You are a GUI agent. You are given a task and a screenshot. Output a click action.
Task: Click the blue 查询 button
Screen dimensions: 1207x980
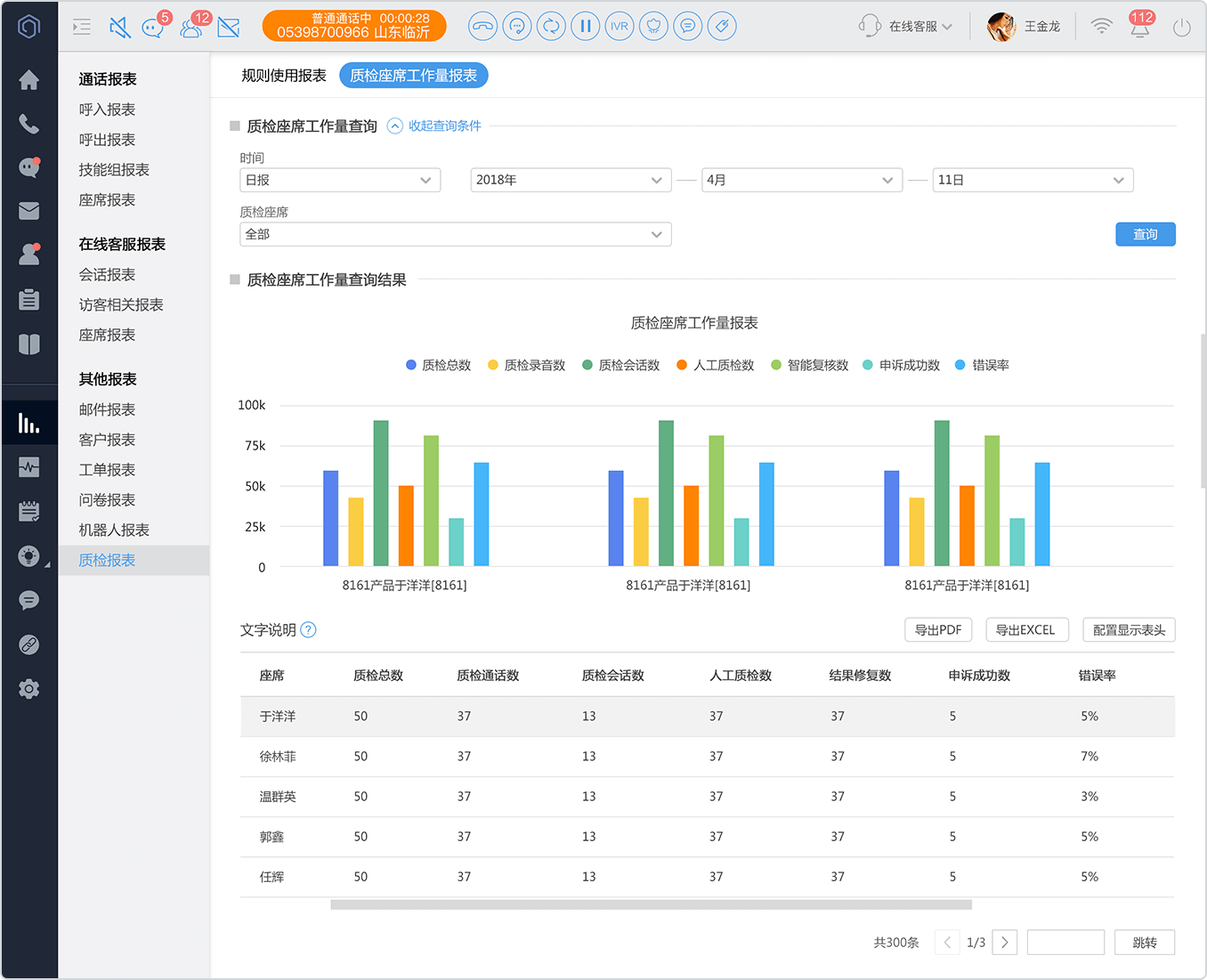point(1146,234)
